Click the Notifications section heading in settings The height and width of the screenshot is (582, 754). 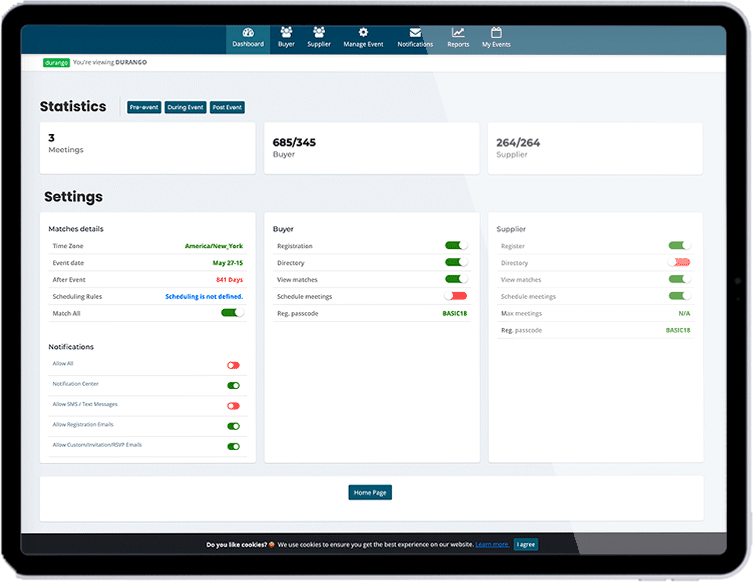click(x=71, y=347)
